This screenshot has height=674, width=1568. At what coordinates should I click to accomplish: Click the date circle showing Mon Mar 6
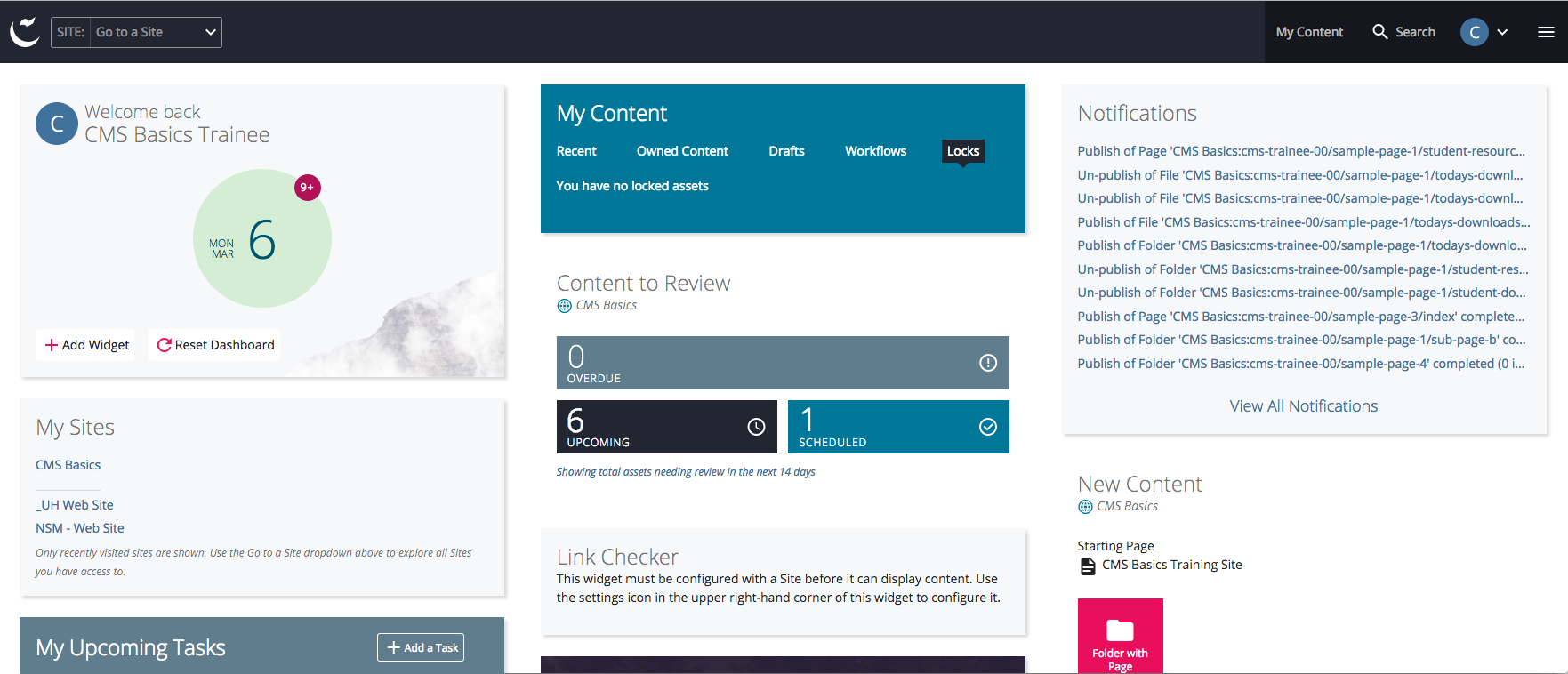coord(261,239)
